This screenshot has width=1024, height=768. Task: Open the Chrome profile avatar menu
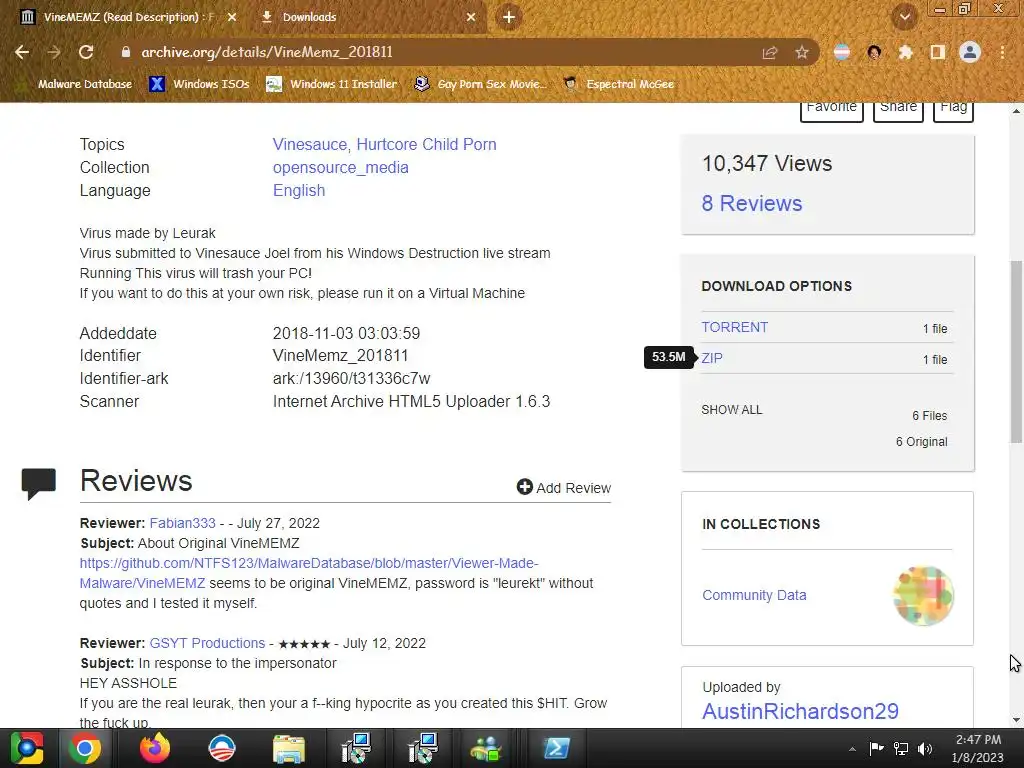pos(970,52)
